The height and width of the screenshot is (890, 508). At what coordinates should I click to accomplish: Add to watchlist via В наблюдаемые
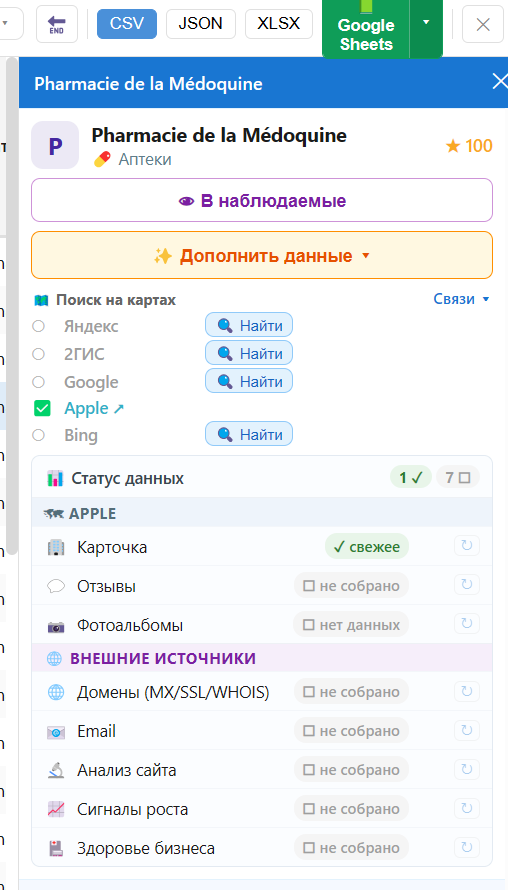pyautogui.click(x=262, y=200)
